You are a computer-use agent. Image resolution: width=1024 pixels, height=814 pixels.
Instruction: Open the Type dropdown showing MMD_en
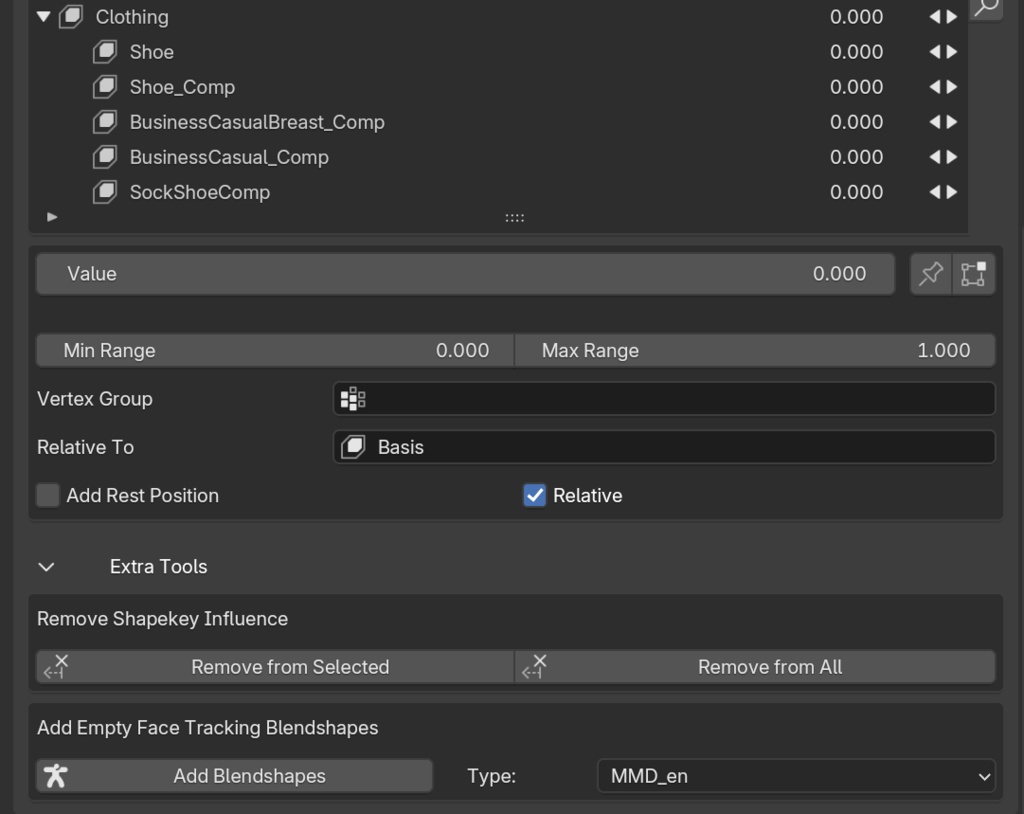795,775
